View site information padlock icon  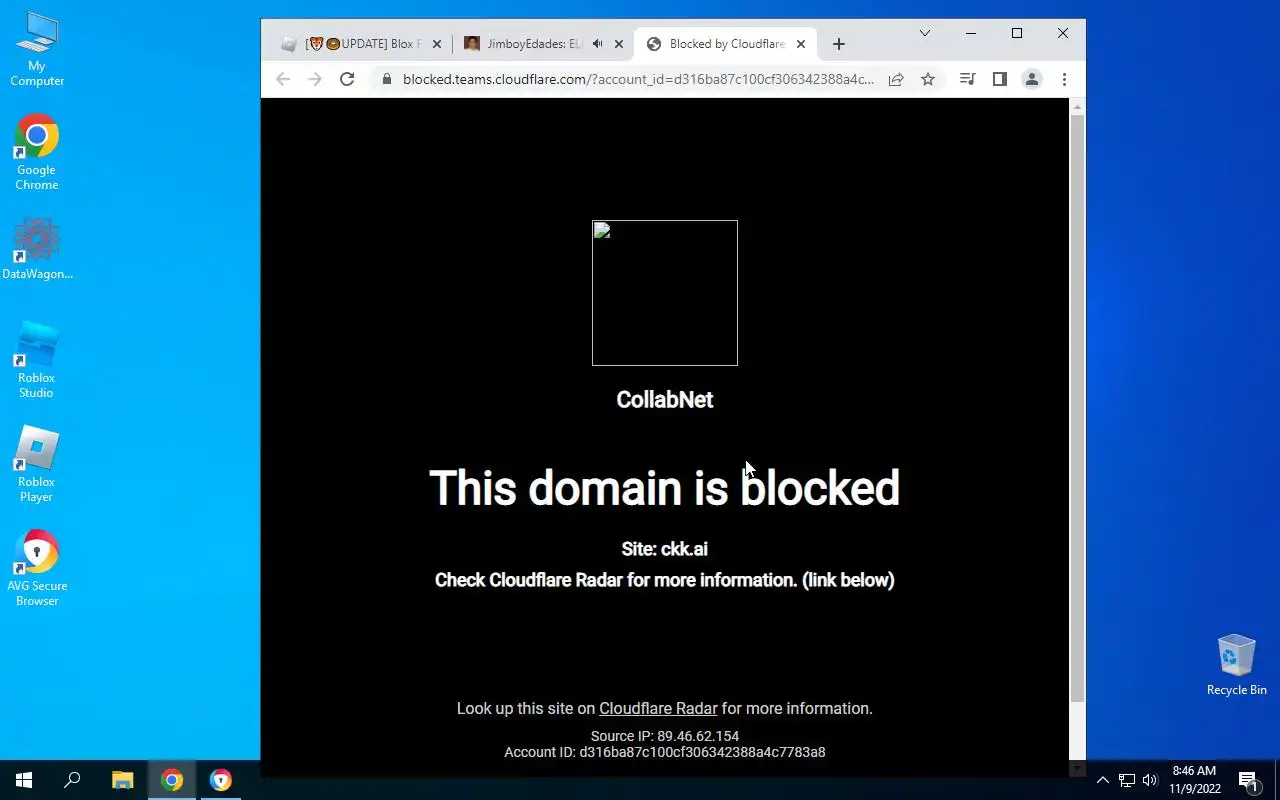pyautogui.click(x=387, y=79)
